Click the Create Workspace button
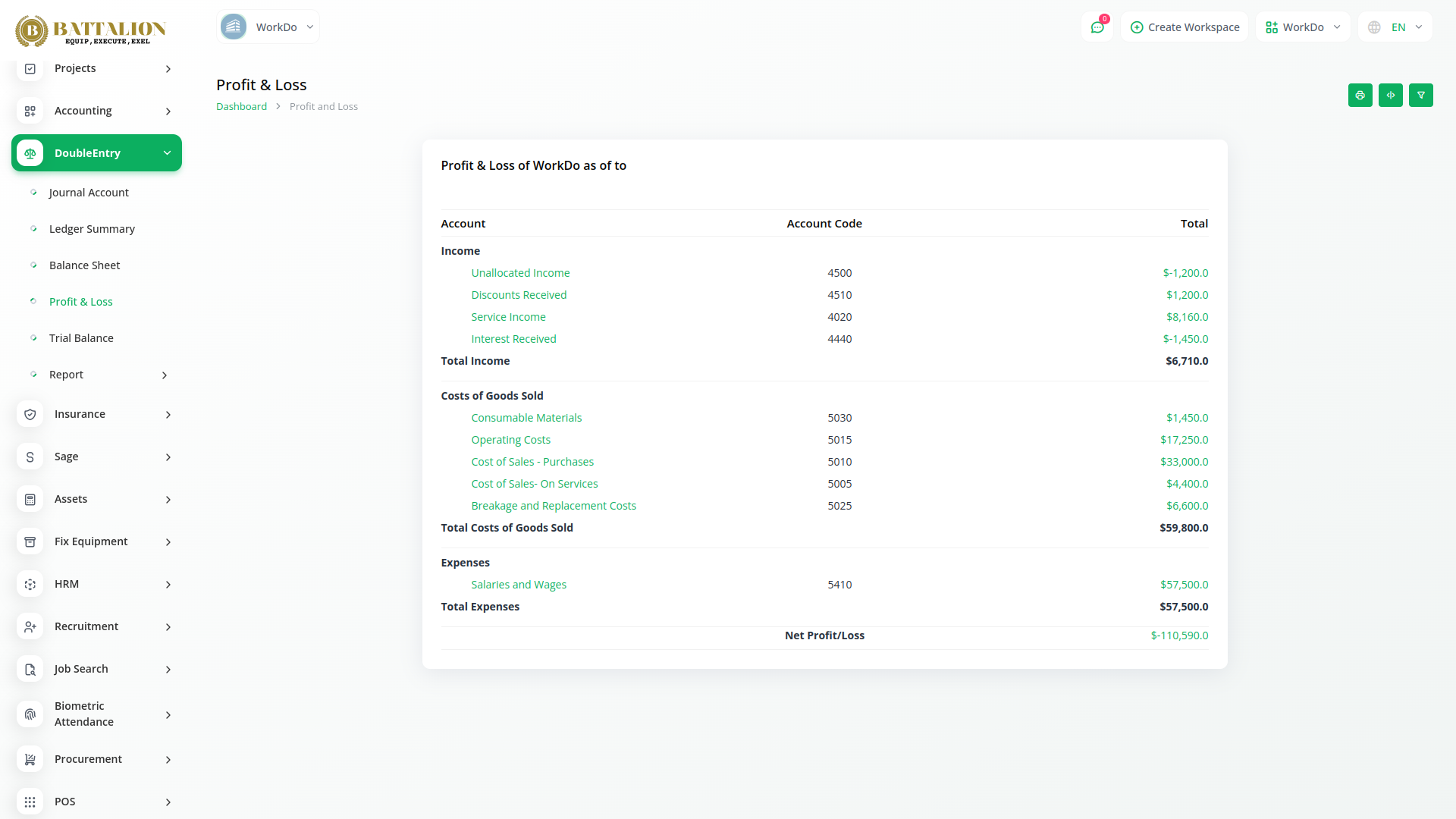Viewport: 1456px width, 819px height. 1185,27
